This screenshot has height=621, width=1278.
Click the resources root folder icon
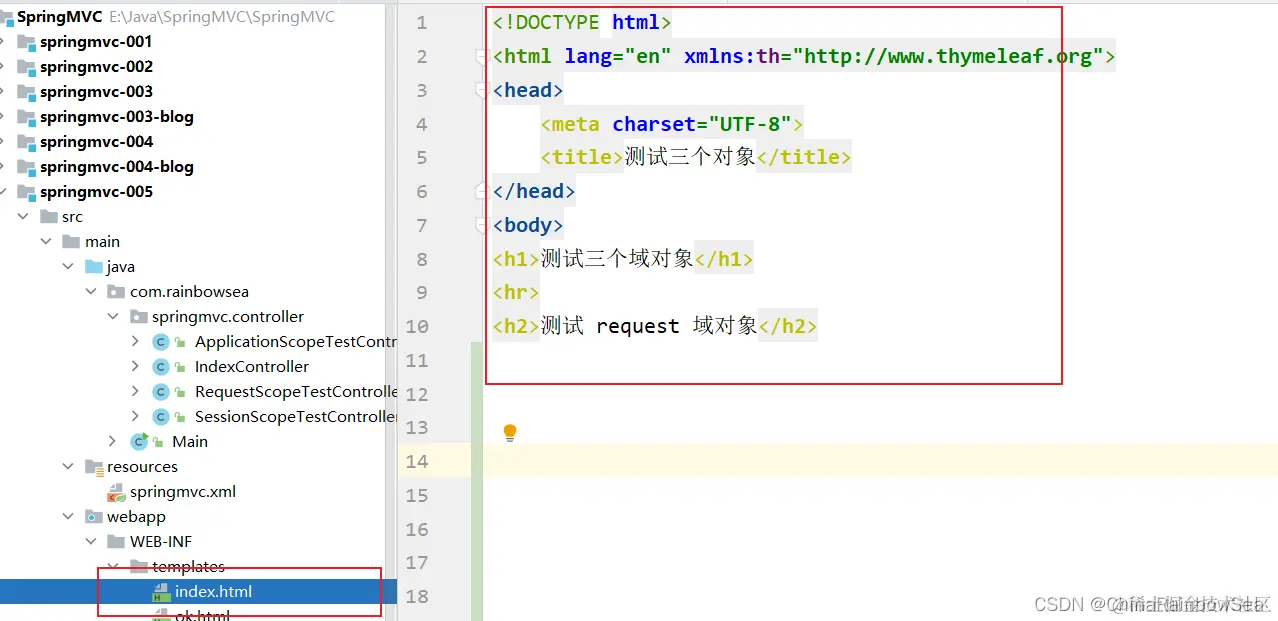pyautogui.click(x=94, y=467)
